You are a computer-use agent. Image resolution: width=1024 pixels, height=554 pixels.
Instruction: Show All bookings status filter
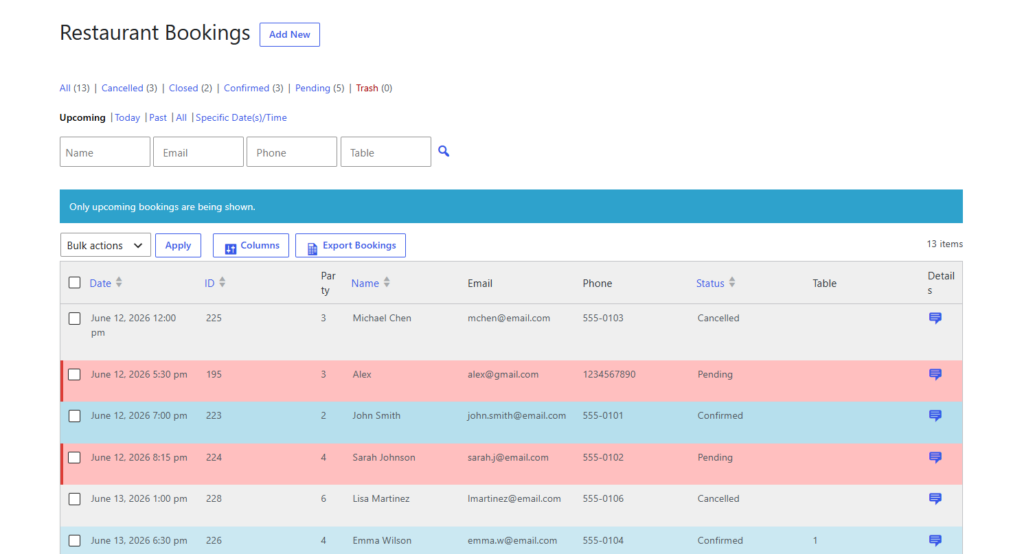pyautogui.click(x=65, y=88)
